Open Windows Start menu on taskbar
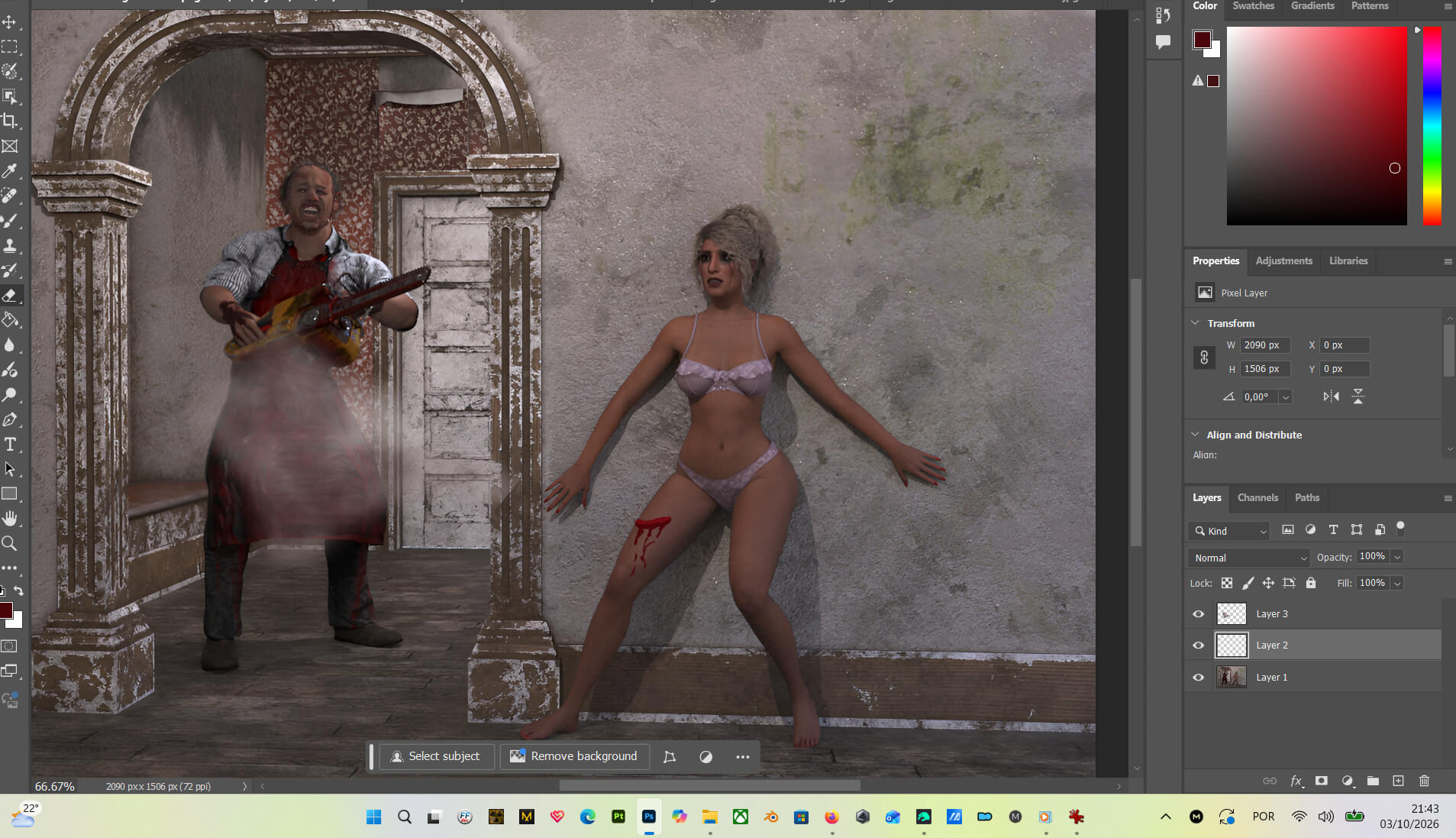 373,817
